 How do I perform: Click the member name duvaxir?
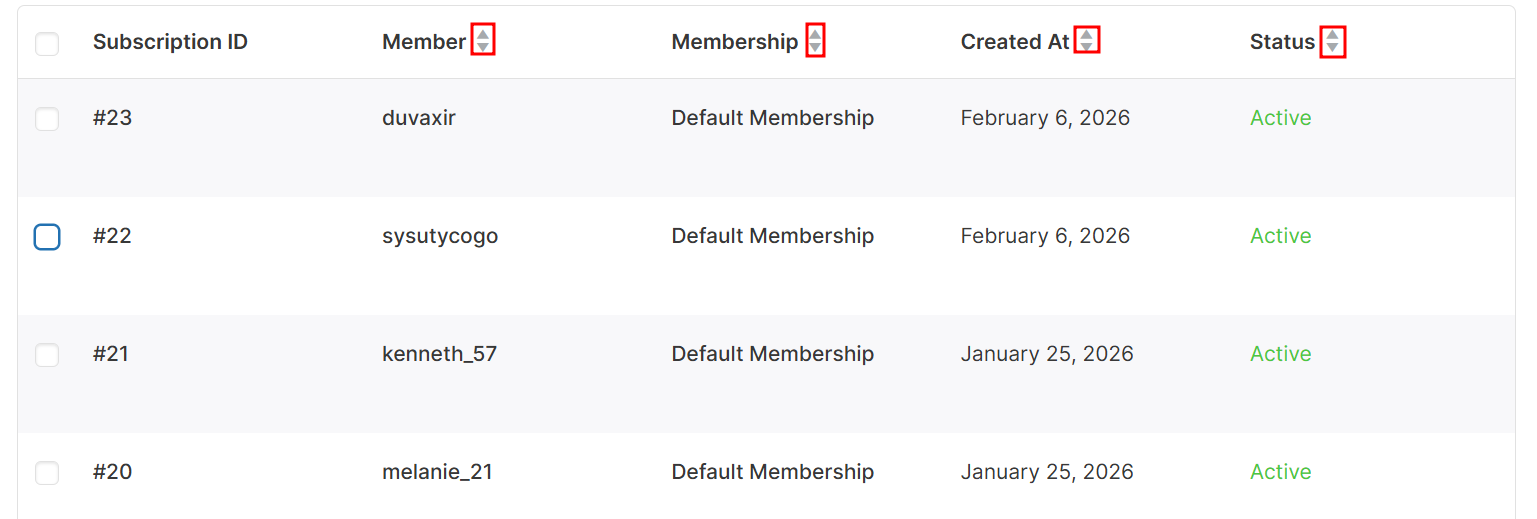[x=419, y=118]
